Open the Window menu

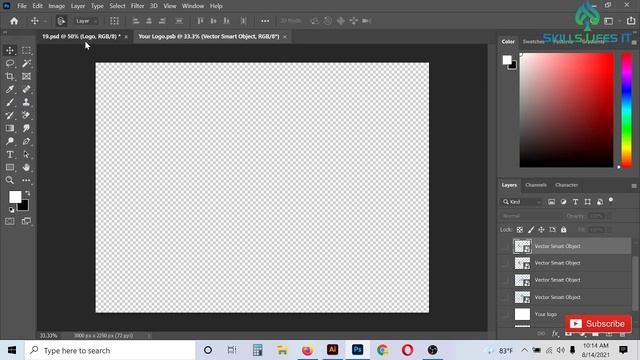pyautogui.click(x=193, y=6)
